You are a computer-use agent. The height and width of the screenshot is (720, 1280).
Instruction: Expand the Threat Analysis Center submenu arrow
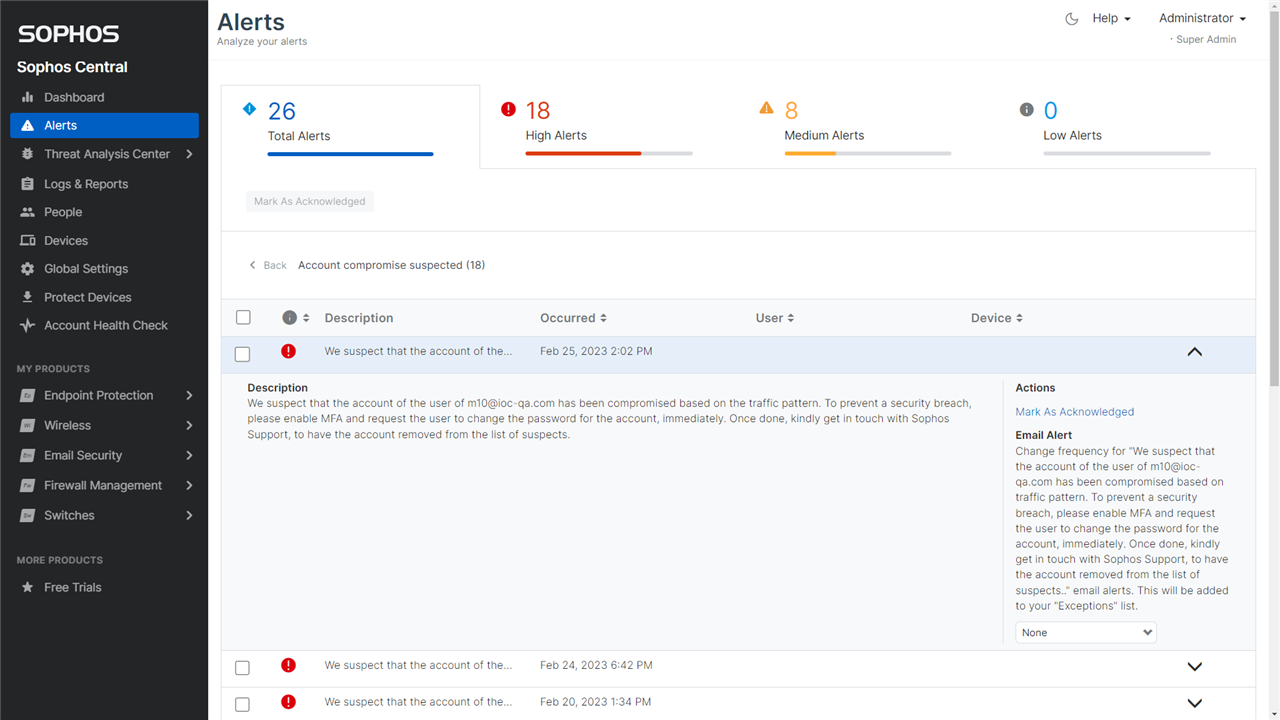189,154
